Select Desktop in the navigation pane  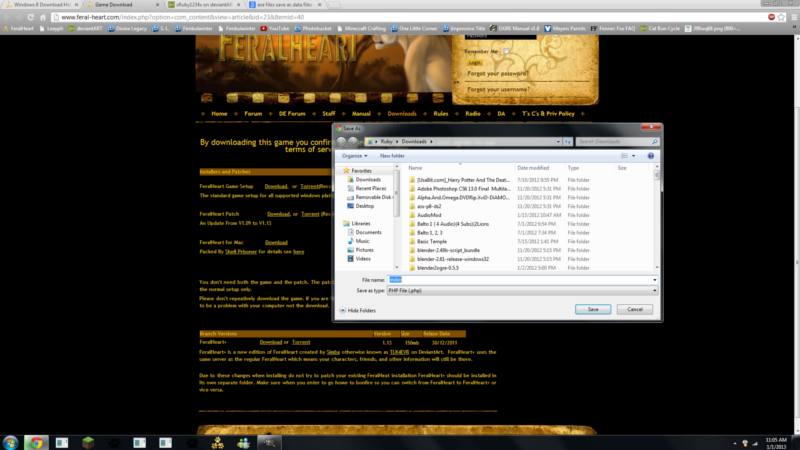361,206
